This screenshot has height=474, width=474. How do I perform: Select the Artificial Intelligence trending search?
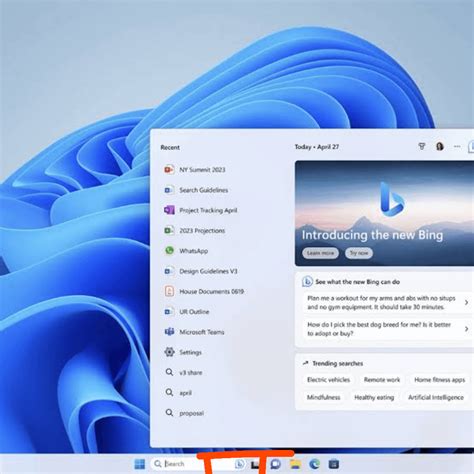436,397
